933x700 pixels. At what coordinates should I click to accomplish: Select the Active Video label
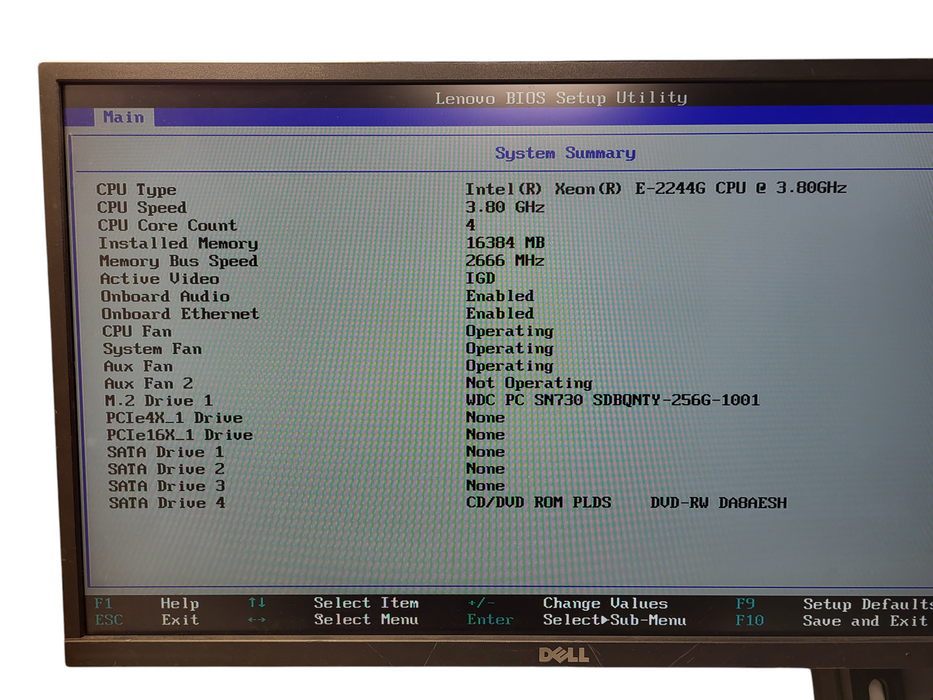click(159, 279)
